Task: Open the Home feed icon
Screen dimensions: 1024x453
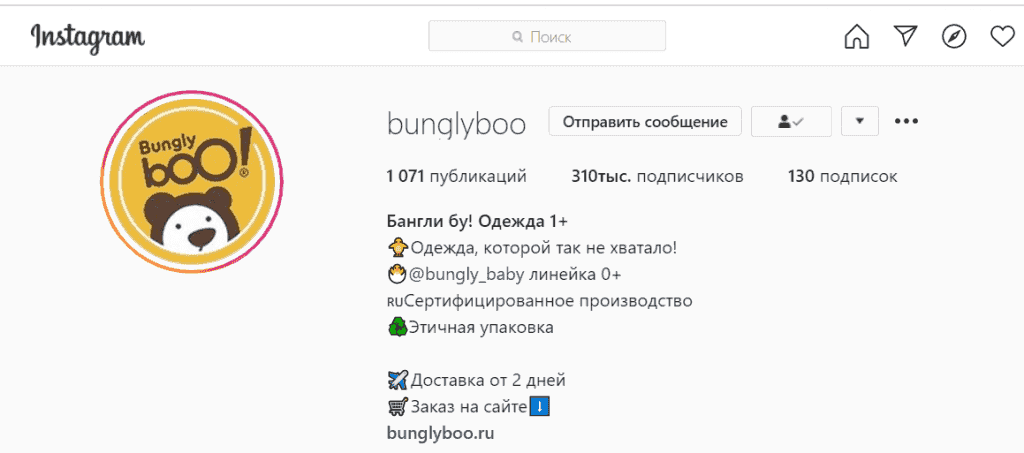Action: pos(857,36)
